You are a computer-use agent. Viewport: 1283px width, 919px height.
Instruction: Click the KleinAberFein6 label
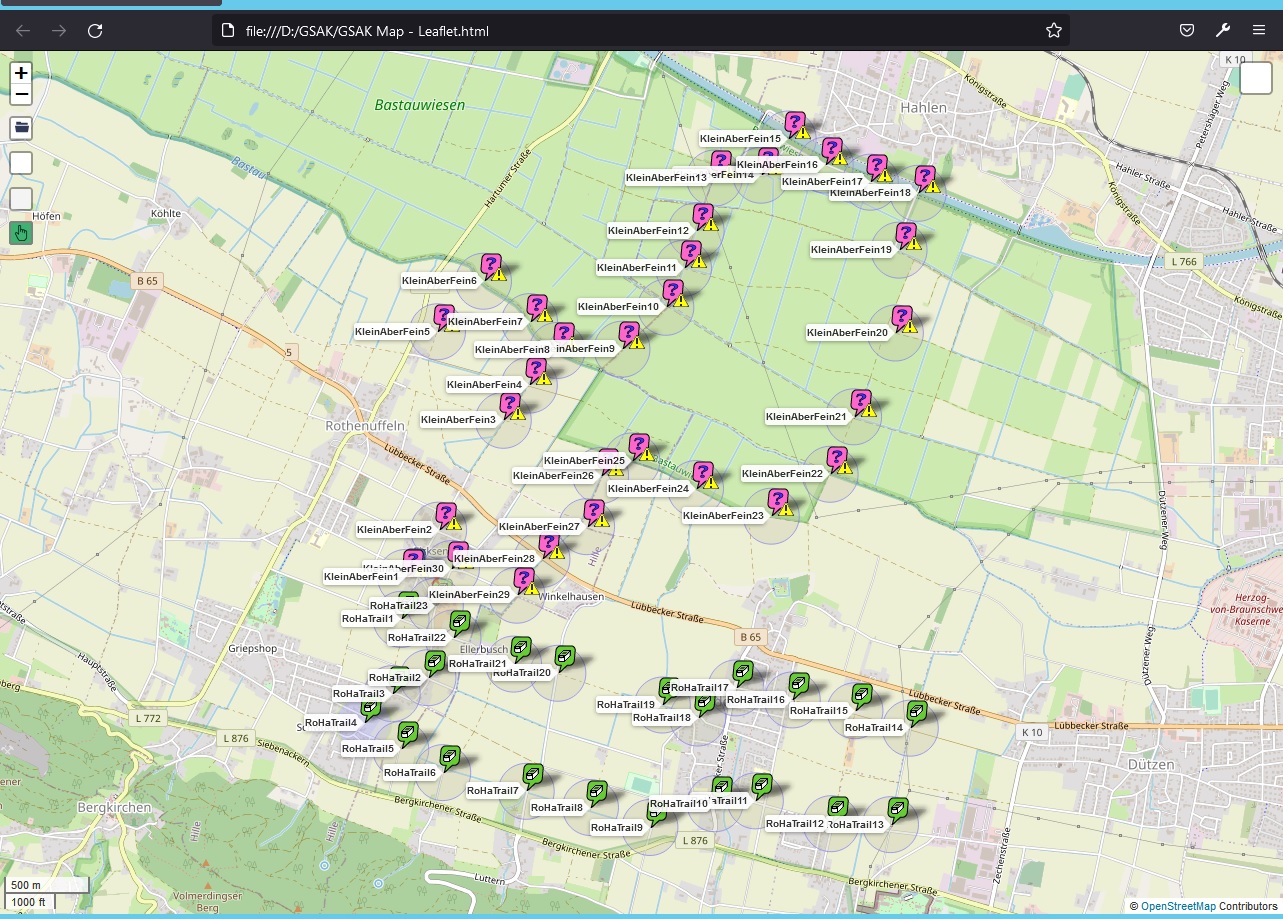click(439, 281)
